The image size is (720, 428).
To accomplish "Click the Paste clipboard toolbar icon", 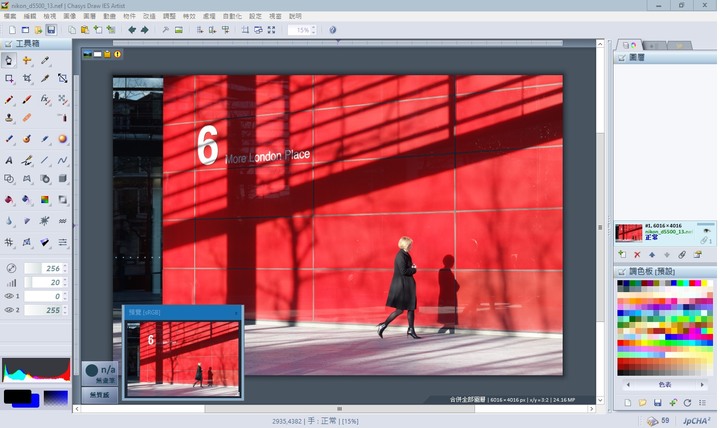I will 85,30.
